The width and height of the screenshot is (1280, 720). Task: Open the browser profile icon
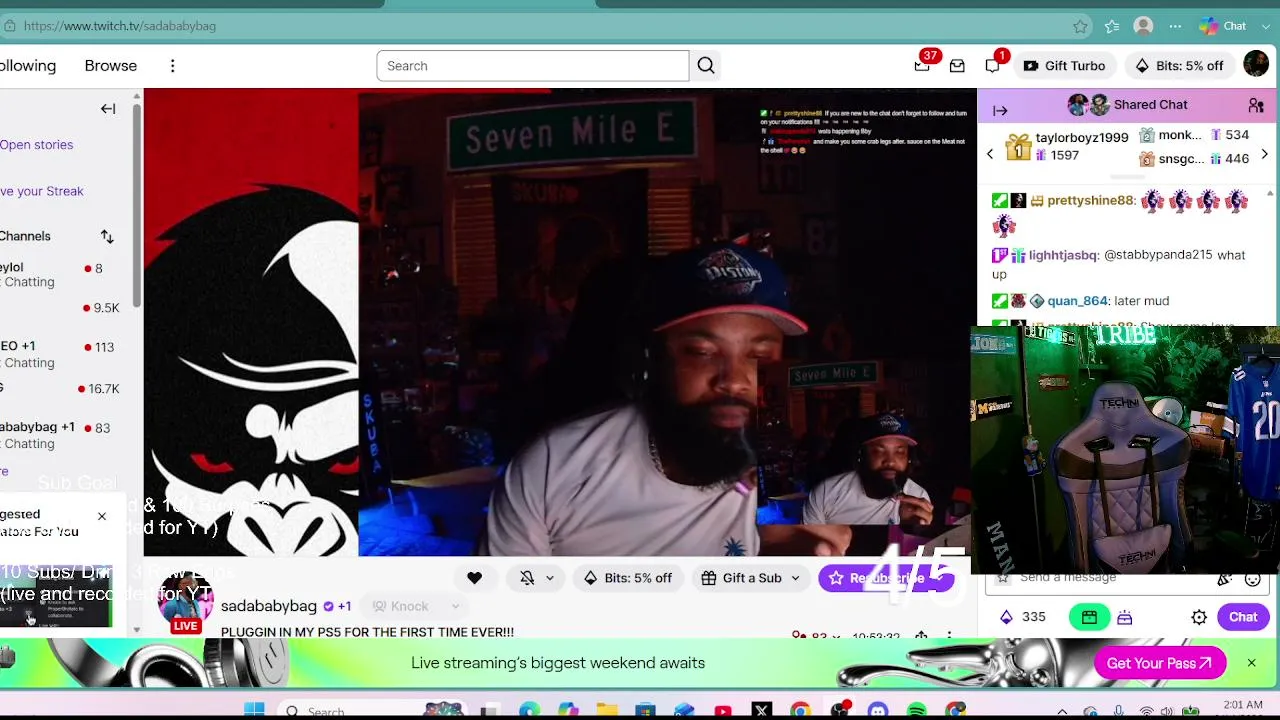(1143, 26)
